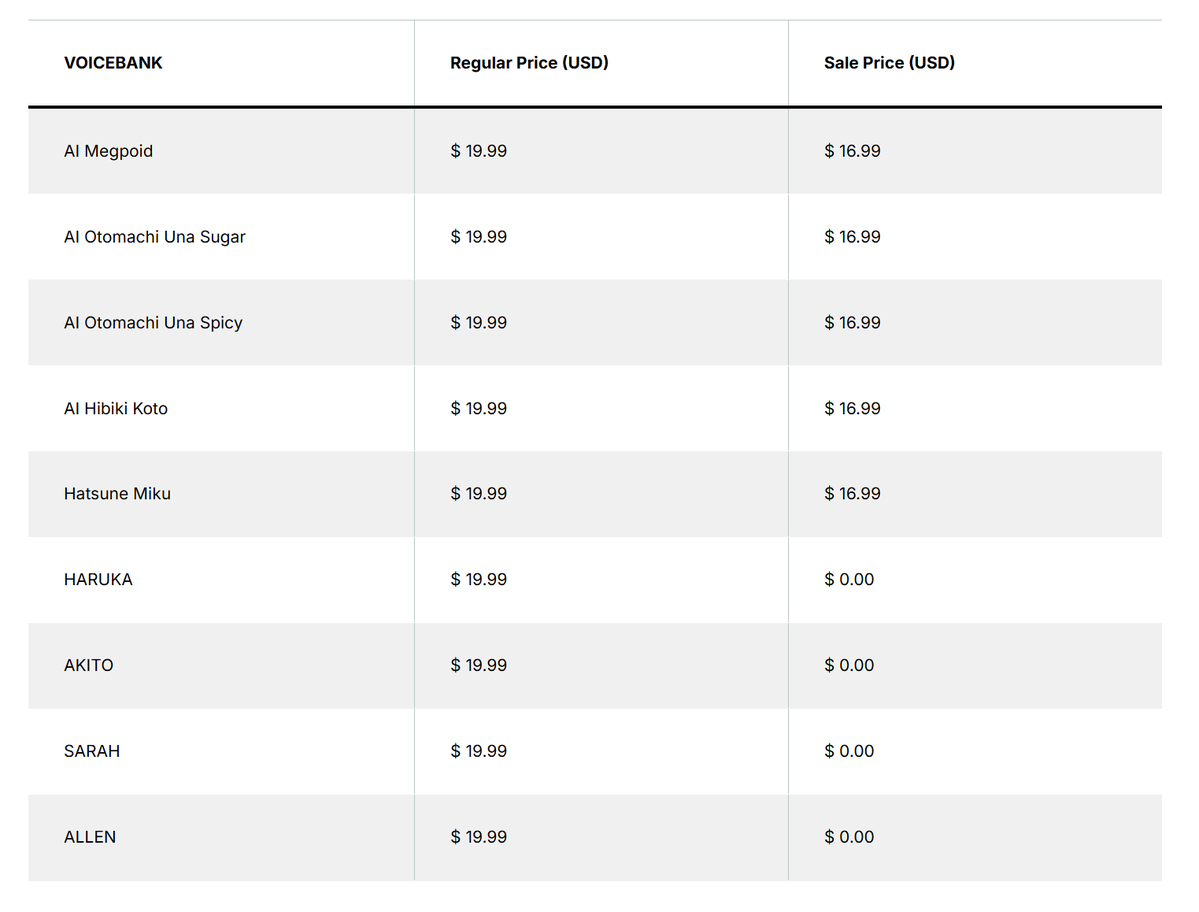Select the SARAH voicebank name
The width and height of the screenshot is (1199, 912).
point(92,751)
